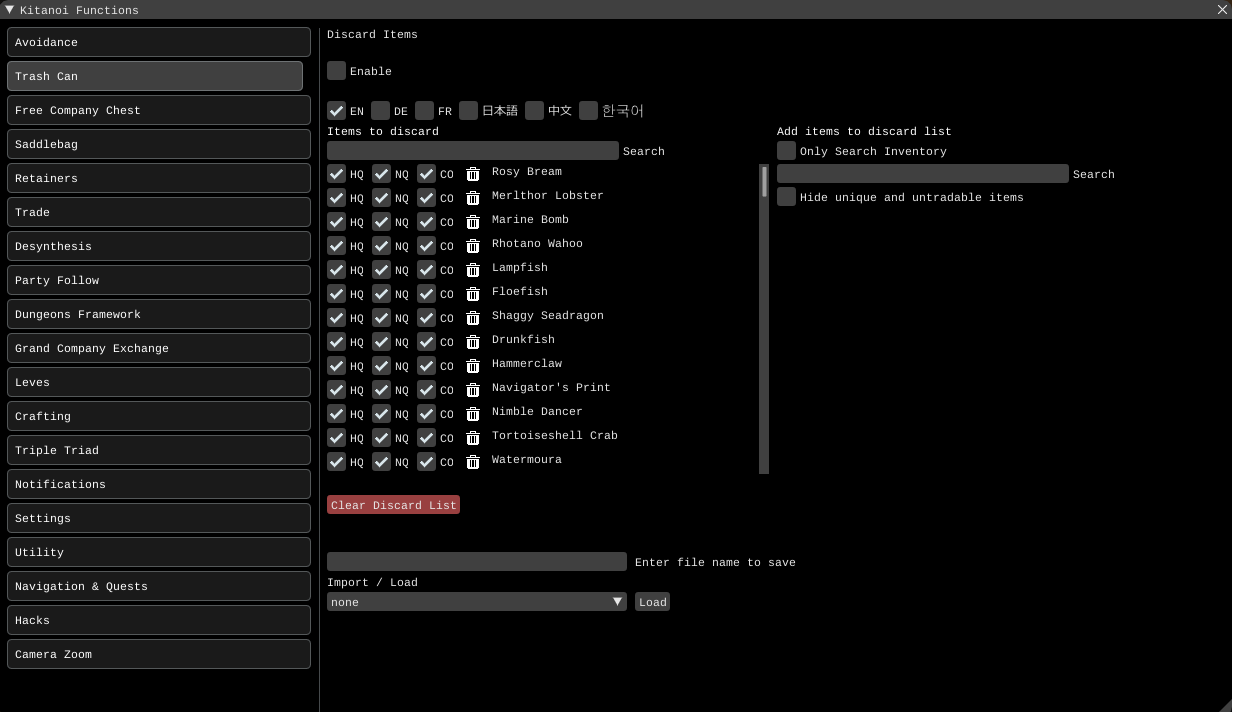
Task: Click the Load button
Action: pos(652,602)
